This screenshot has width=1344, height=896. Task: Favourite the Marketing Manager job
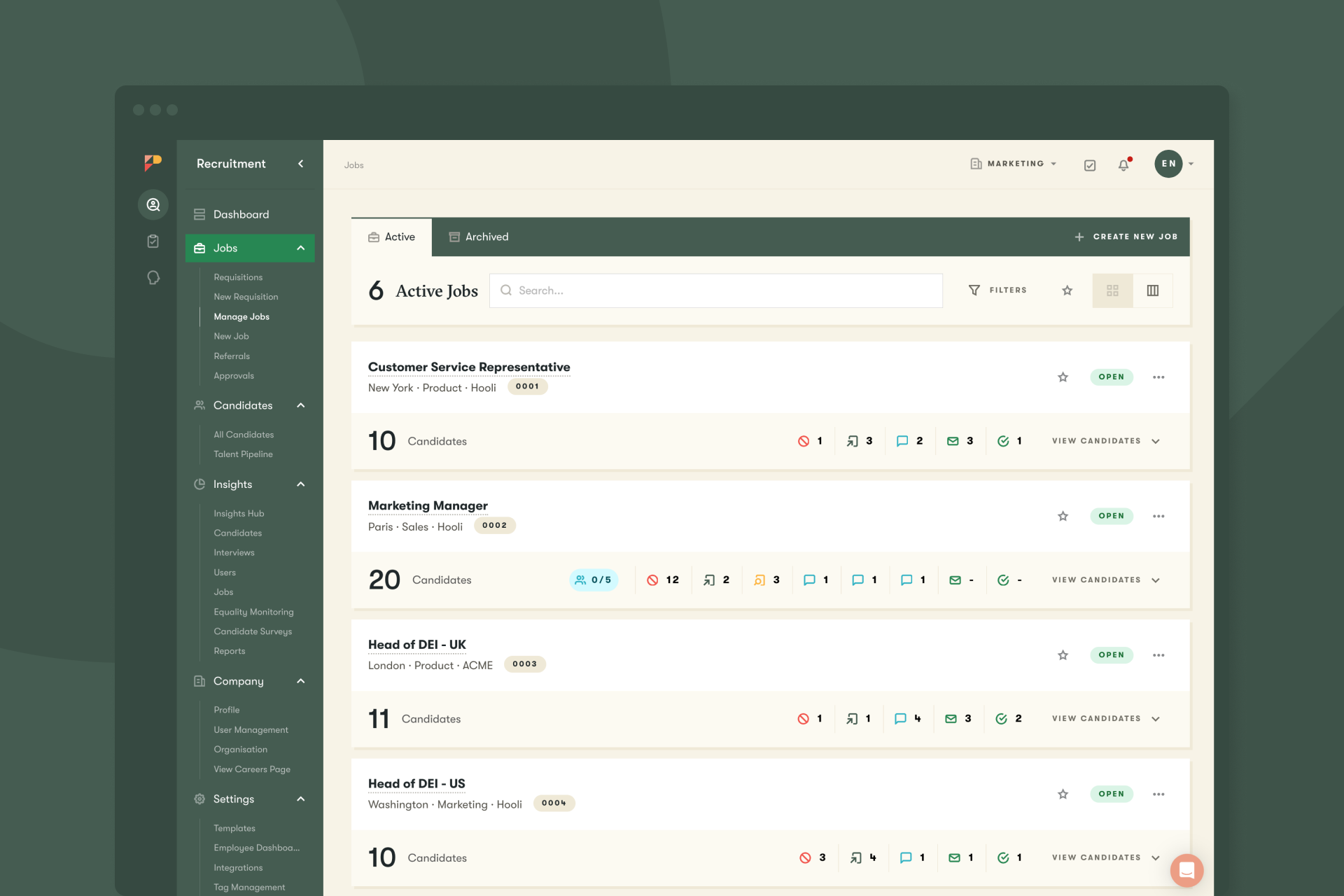[1063, 516]
